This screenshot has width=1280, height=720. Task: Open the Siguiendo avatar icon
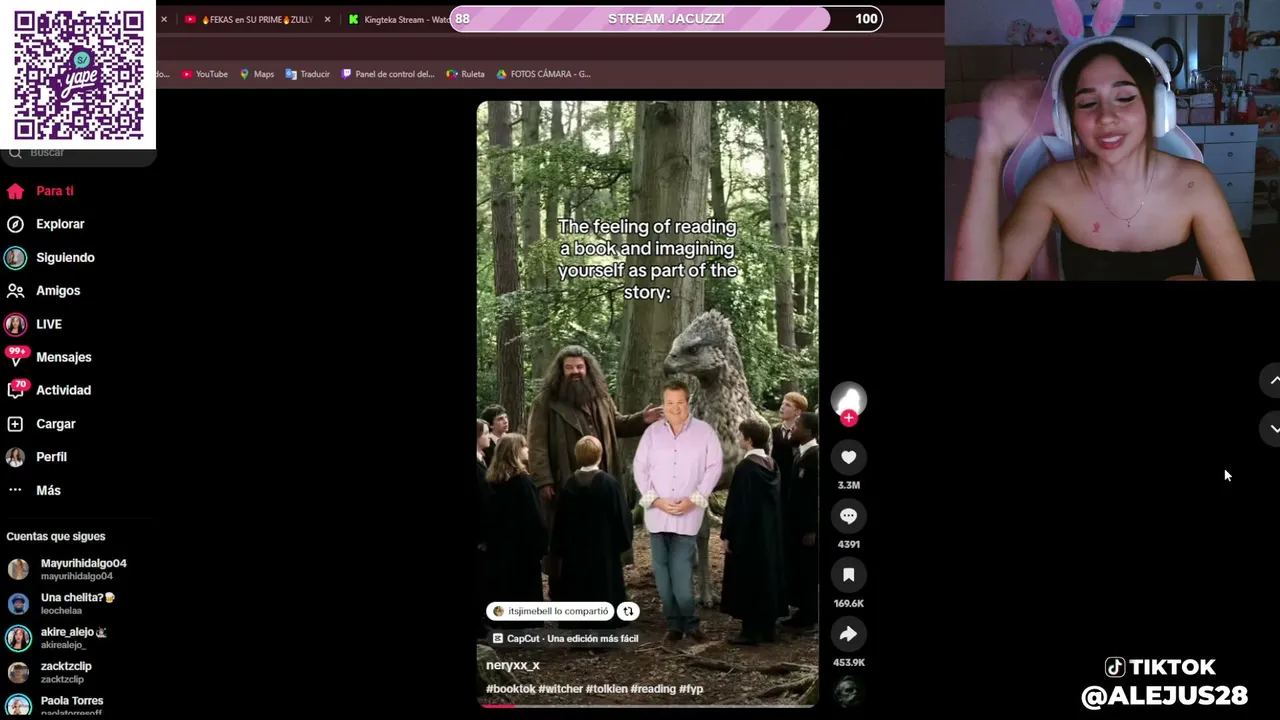pyautogui.click(x=15, y=258)
